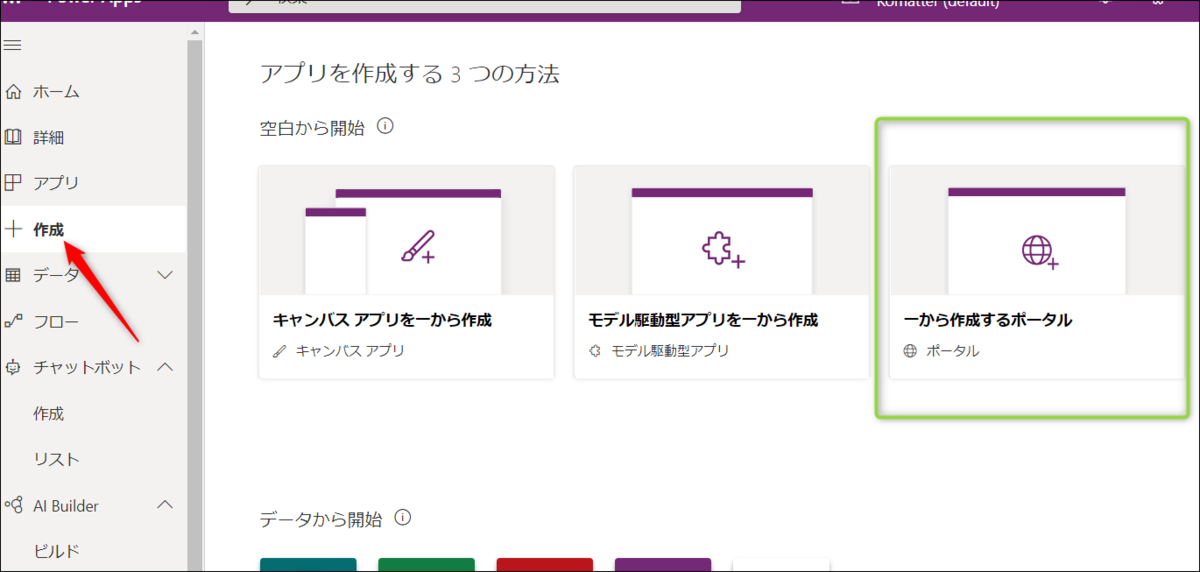
Task: Click the portal card thumbnail with globe
Action: pyautogui.click(x=1037, y=230)
